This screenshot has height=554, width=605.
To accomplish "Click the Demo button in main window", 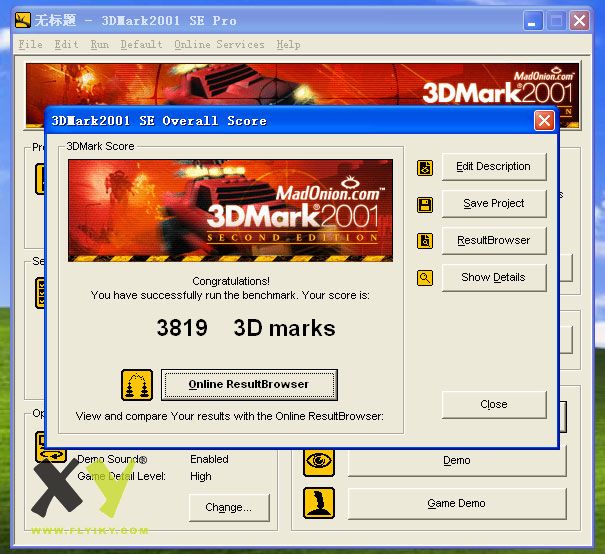I will (457, 461).
